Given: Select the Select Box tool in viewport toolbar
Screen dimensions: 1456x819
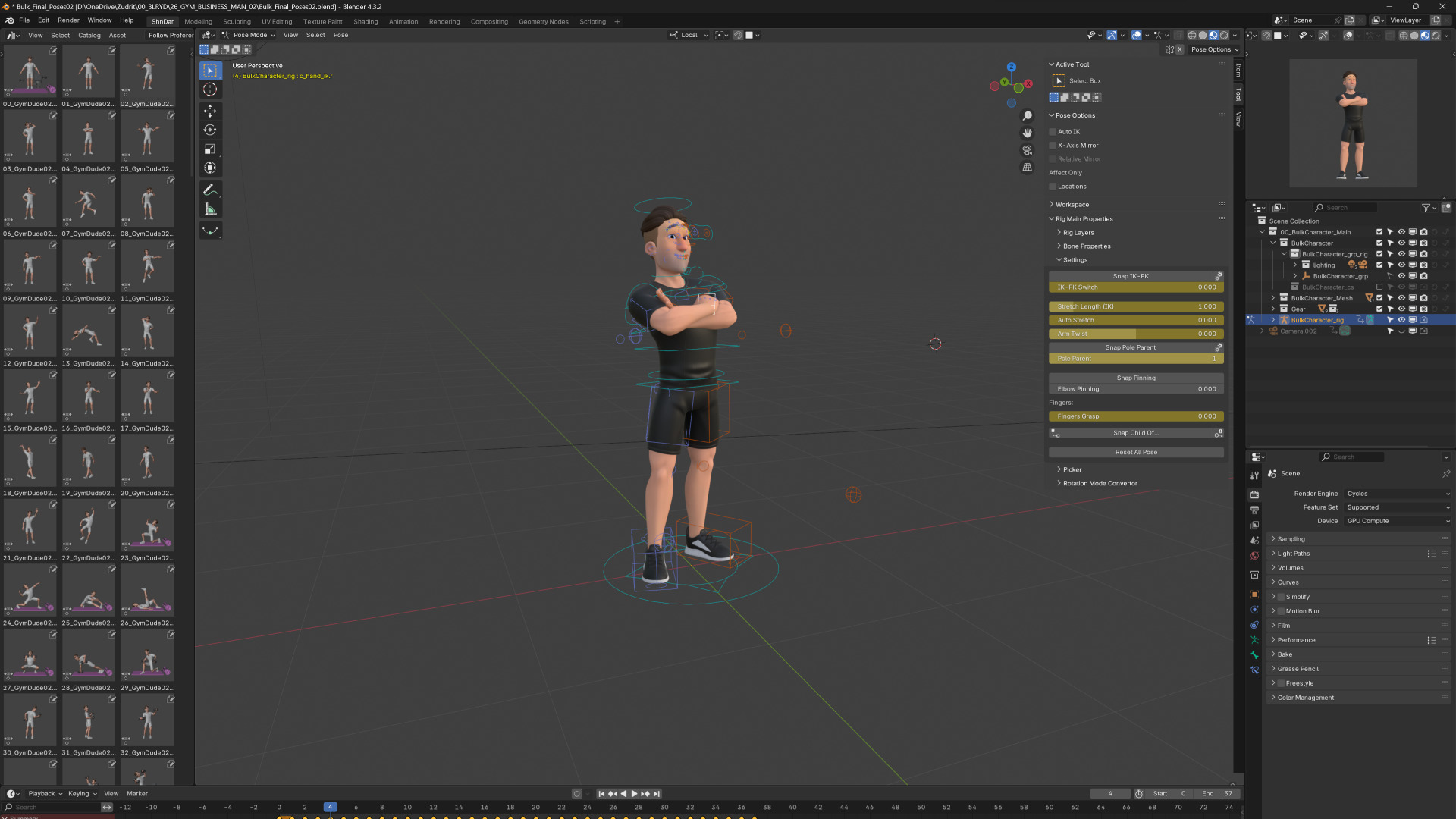Looking at the screenshot, I should (x=210, y=71).
